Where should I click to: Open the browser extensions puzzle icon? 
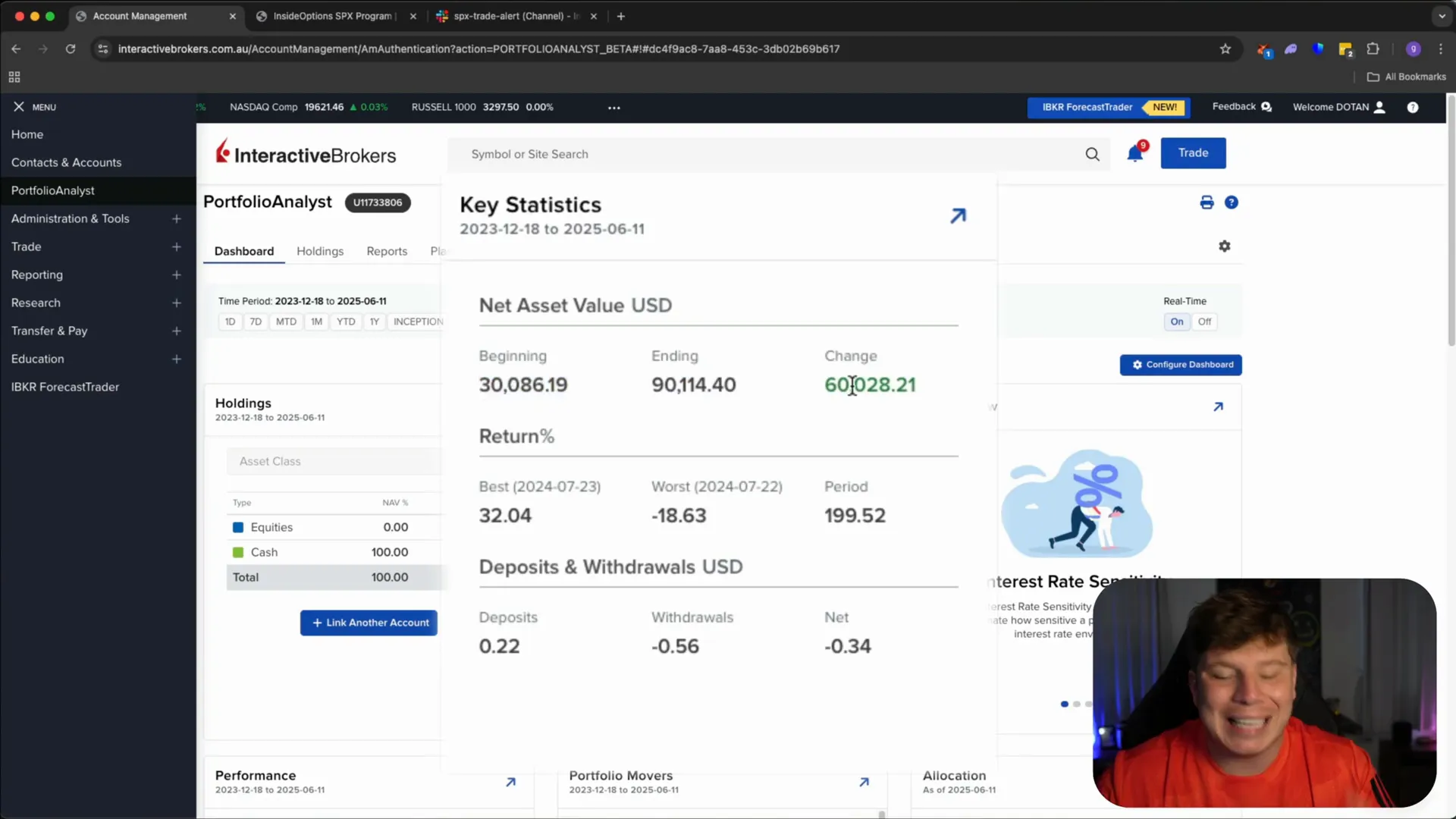pos(1373,49)
